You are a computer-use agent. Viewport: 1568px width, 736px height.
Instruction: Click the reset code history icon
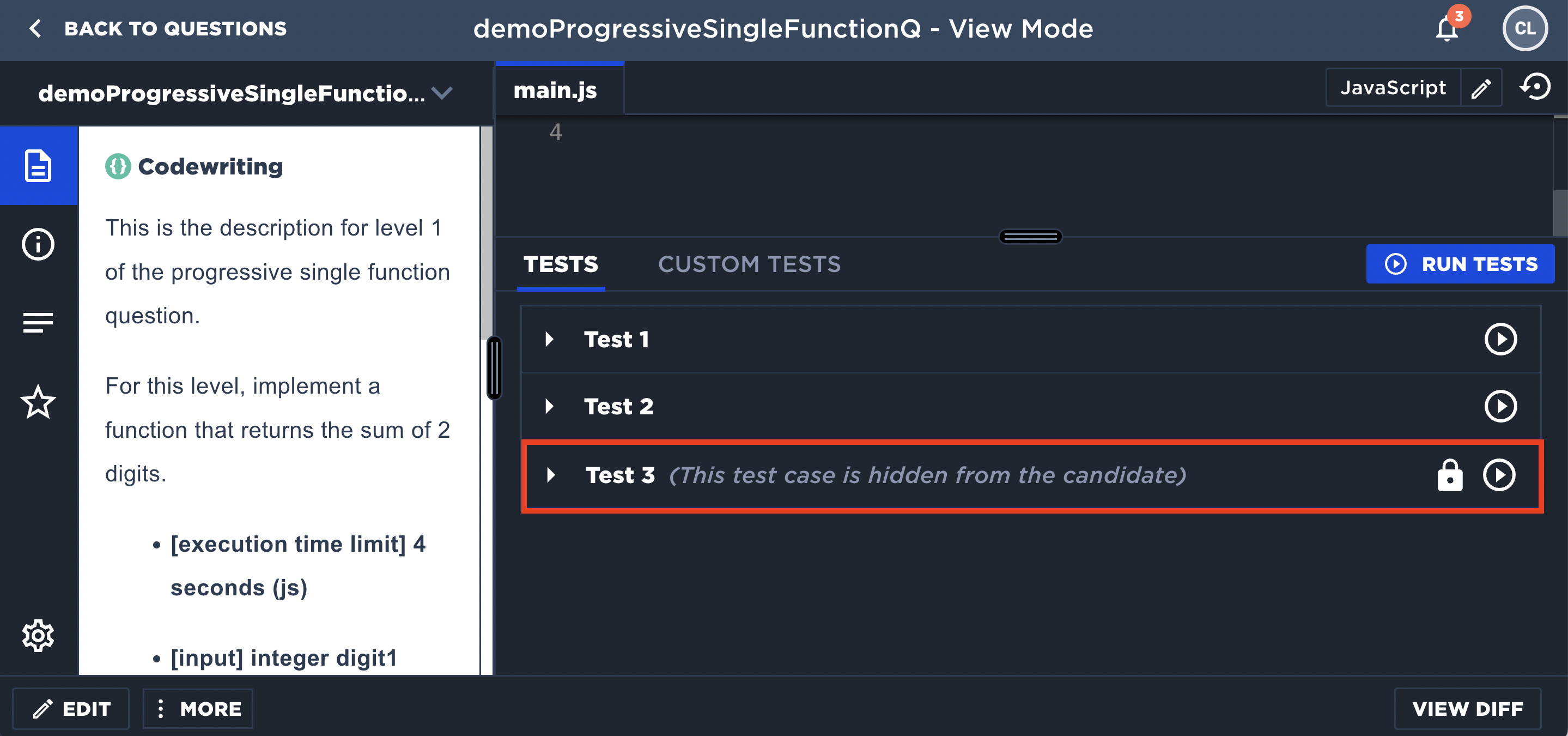pyautogui.click(x=1535, y=87)
